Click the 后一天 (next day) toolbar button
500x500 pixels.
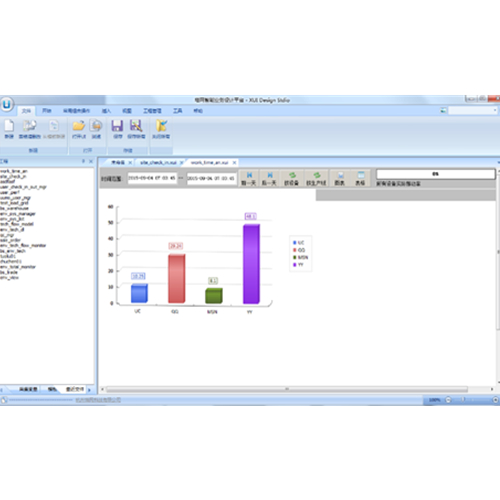(269, 179)
